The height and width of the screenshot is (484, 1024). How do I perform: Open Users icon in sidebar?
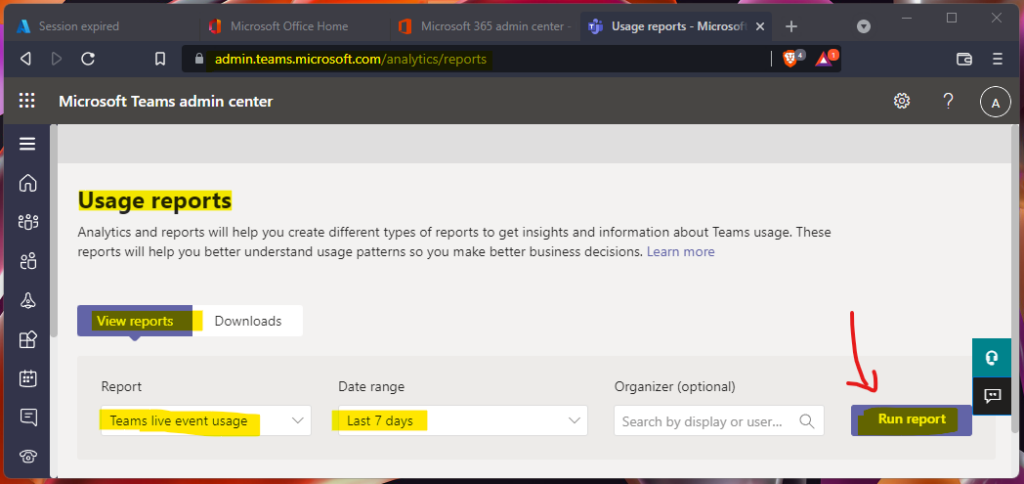[27, 262]
